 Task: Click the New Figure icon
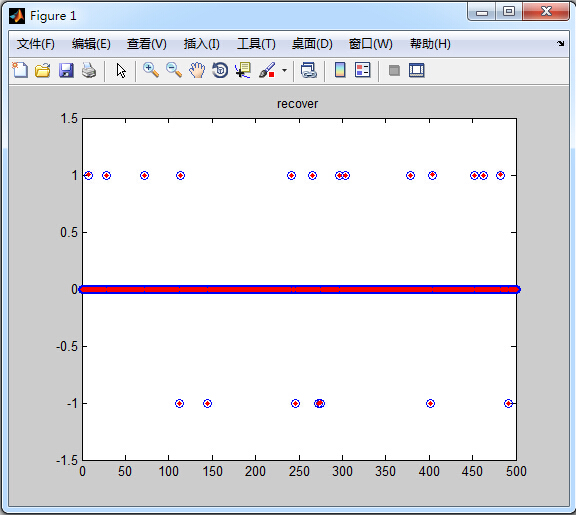point(20,70)
